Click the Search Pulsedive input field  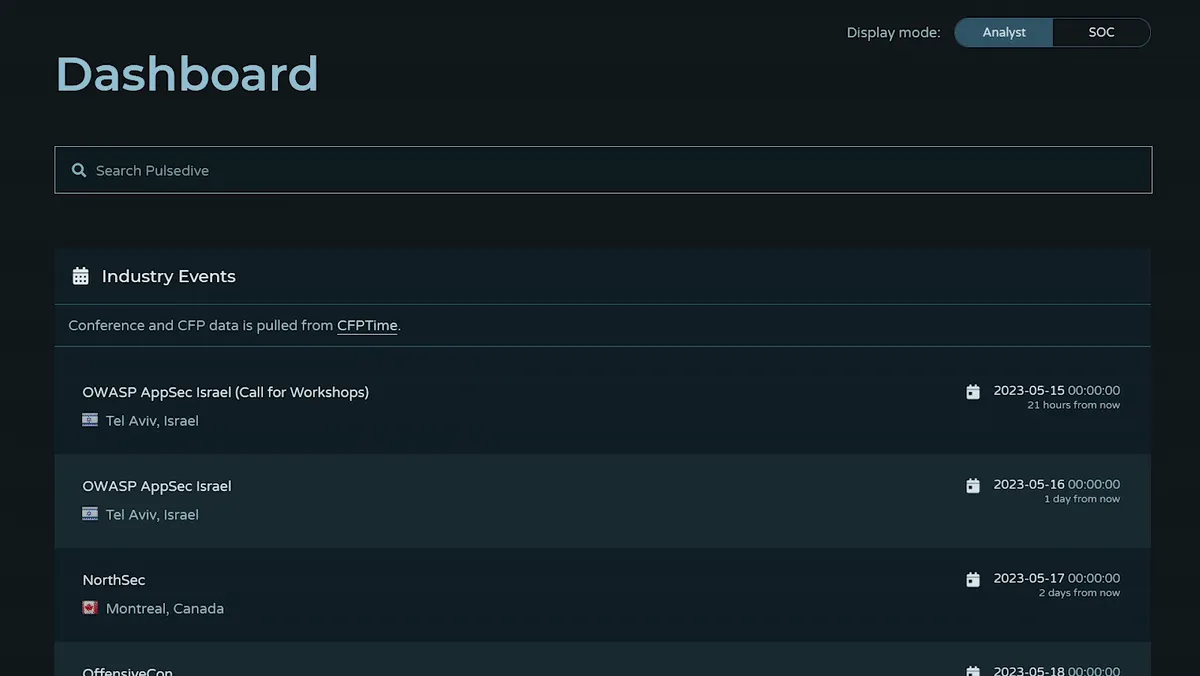coord(603,170)
